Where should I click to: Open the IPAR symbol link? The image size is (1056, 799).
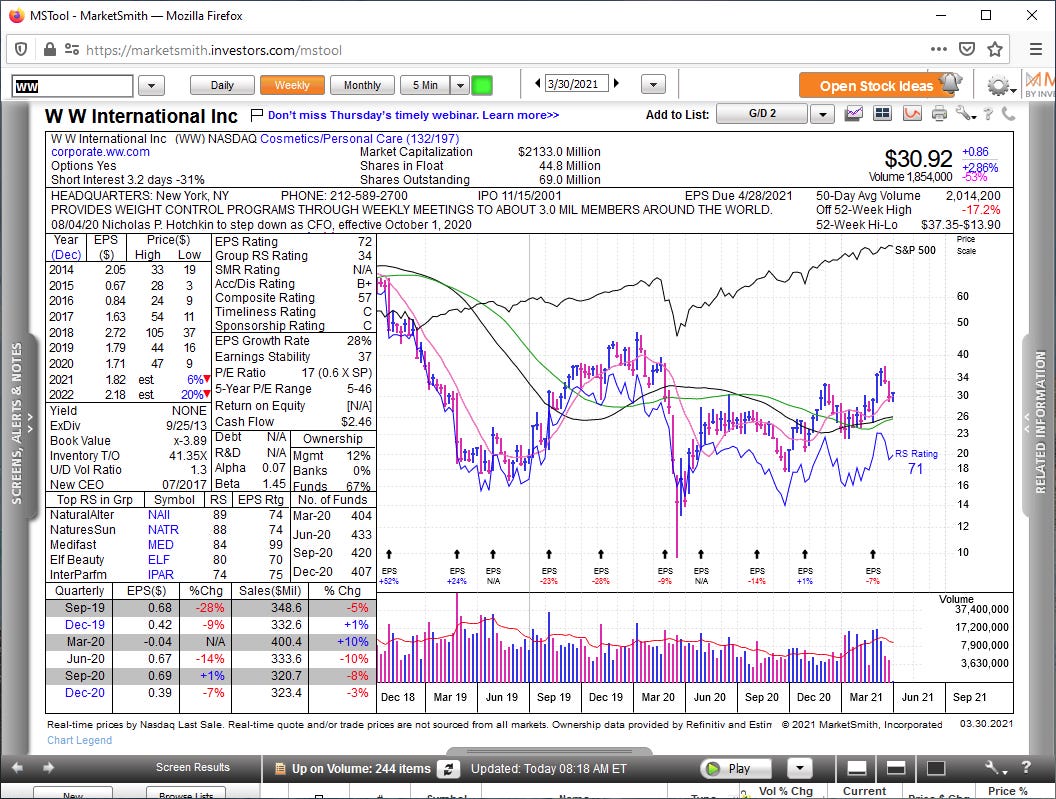(x=161, y=575)
